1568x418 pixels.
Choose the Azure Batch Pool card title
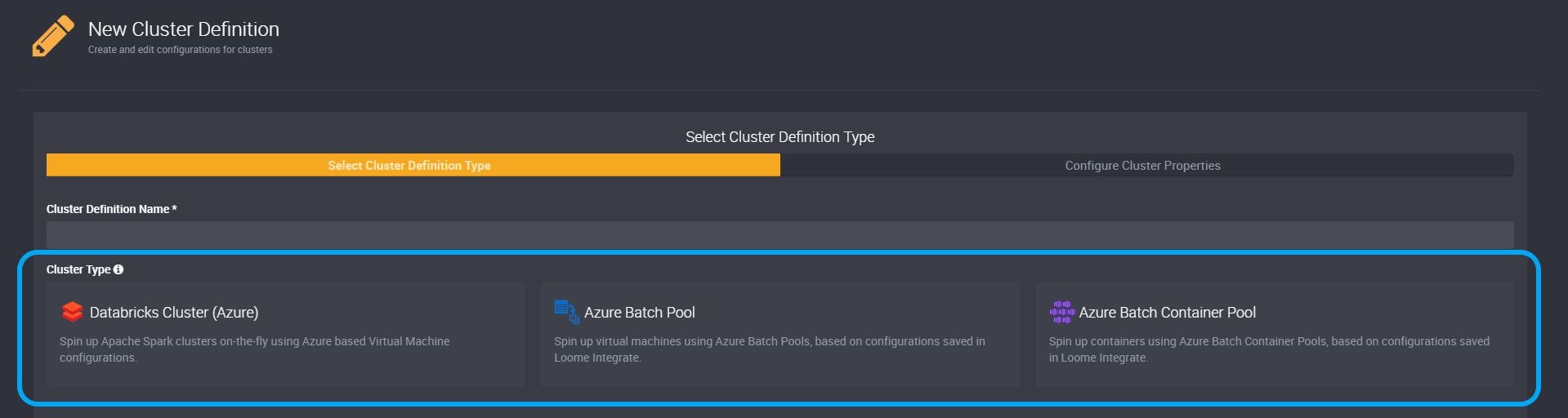[640, 313]
